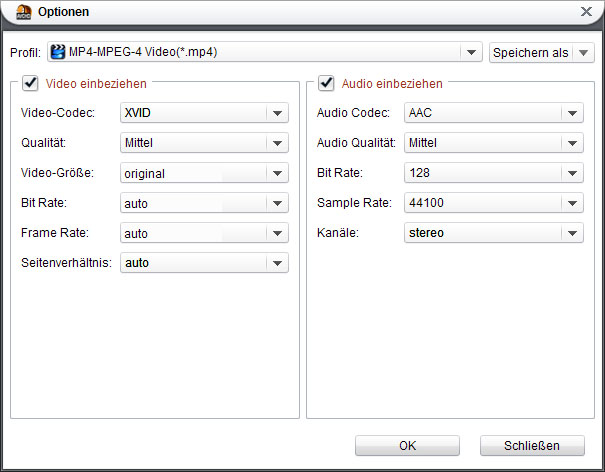Open the Audio Codec AAC dropdown

tap(493, 113)
